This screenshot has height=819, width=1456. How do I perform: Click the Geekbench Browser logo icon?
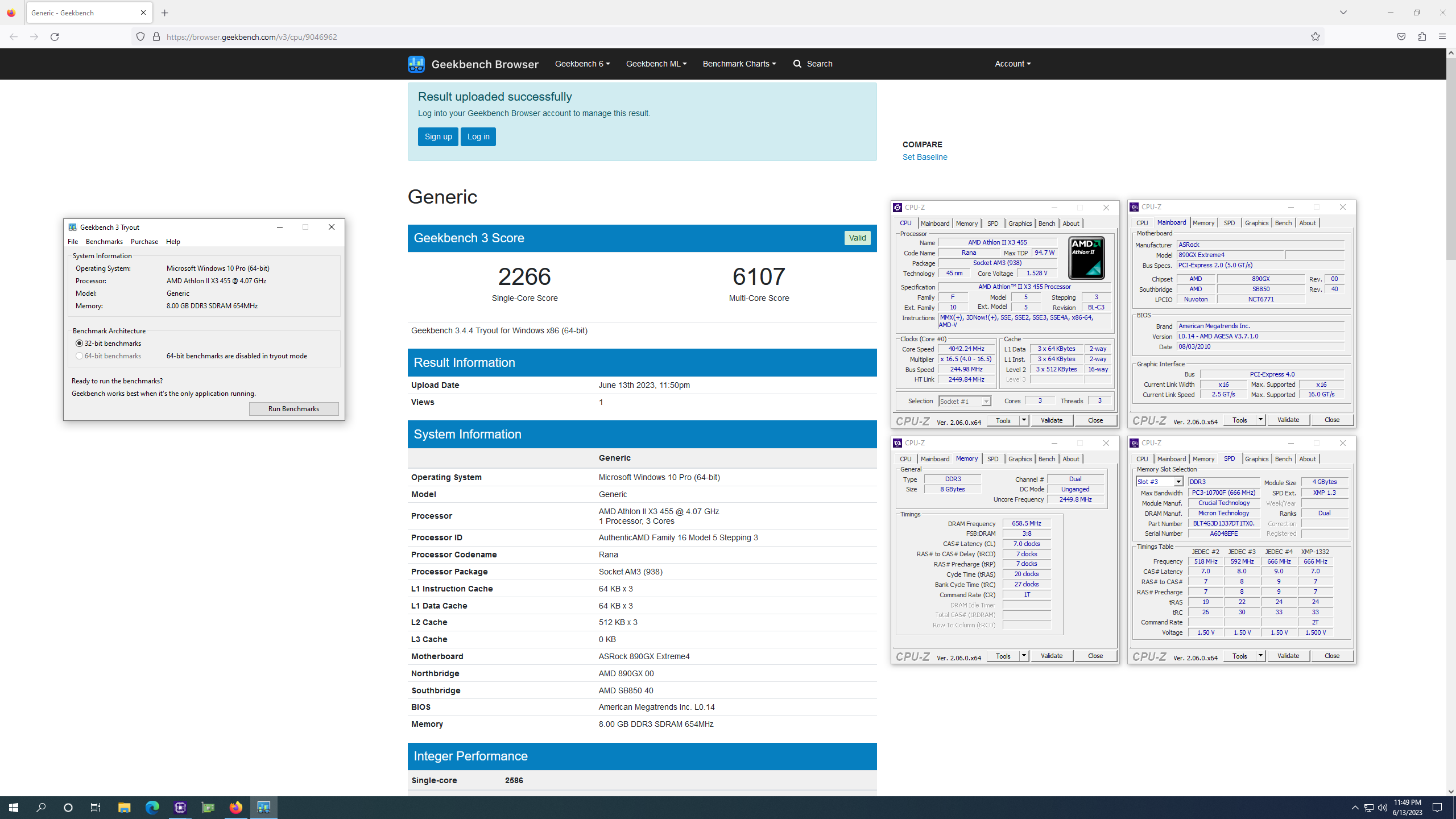point(416,64)
